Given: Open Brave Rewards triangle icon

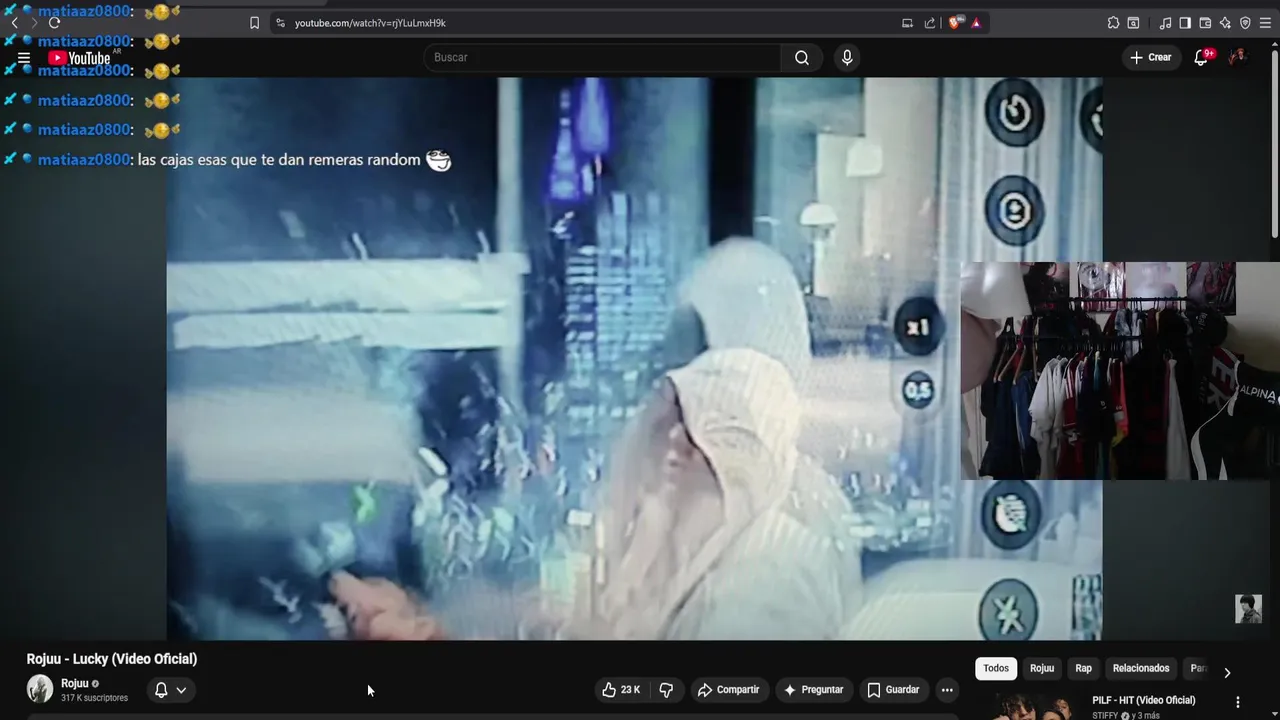Looking at the screenshot, I should point(976,23).
